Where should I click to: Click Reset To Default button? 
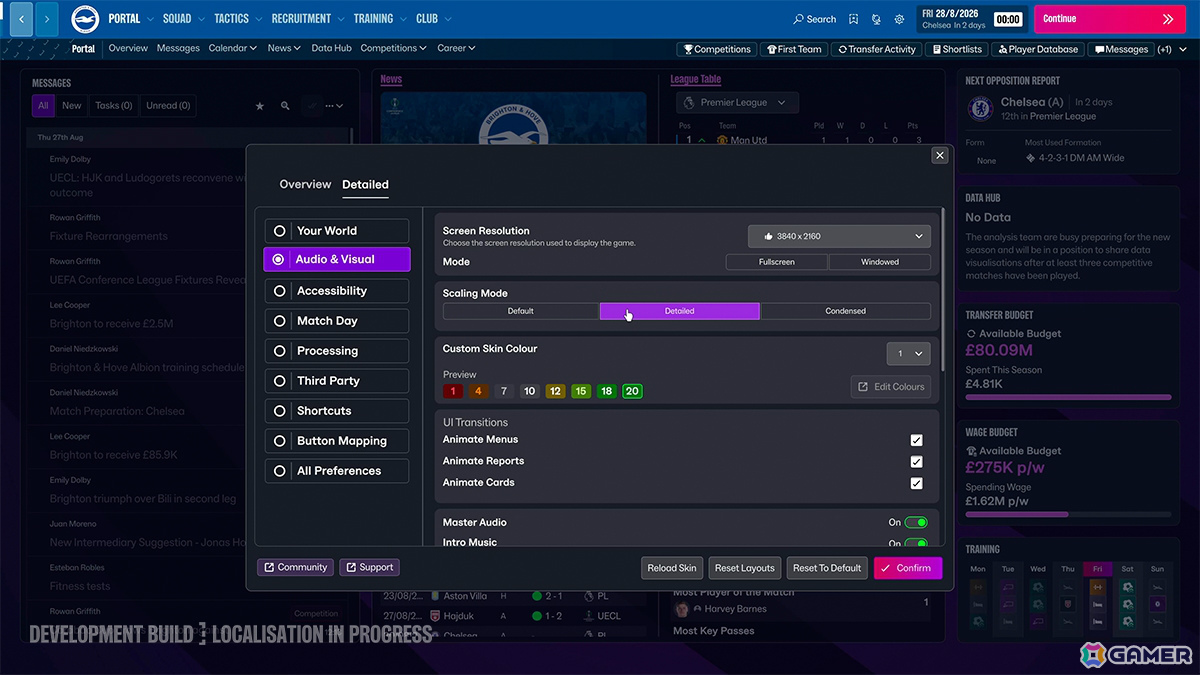pos(827,568)
